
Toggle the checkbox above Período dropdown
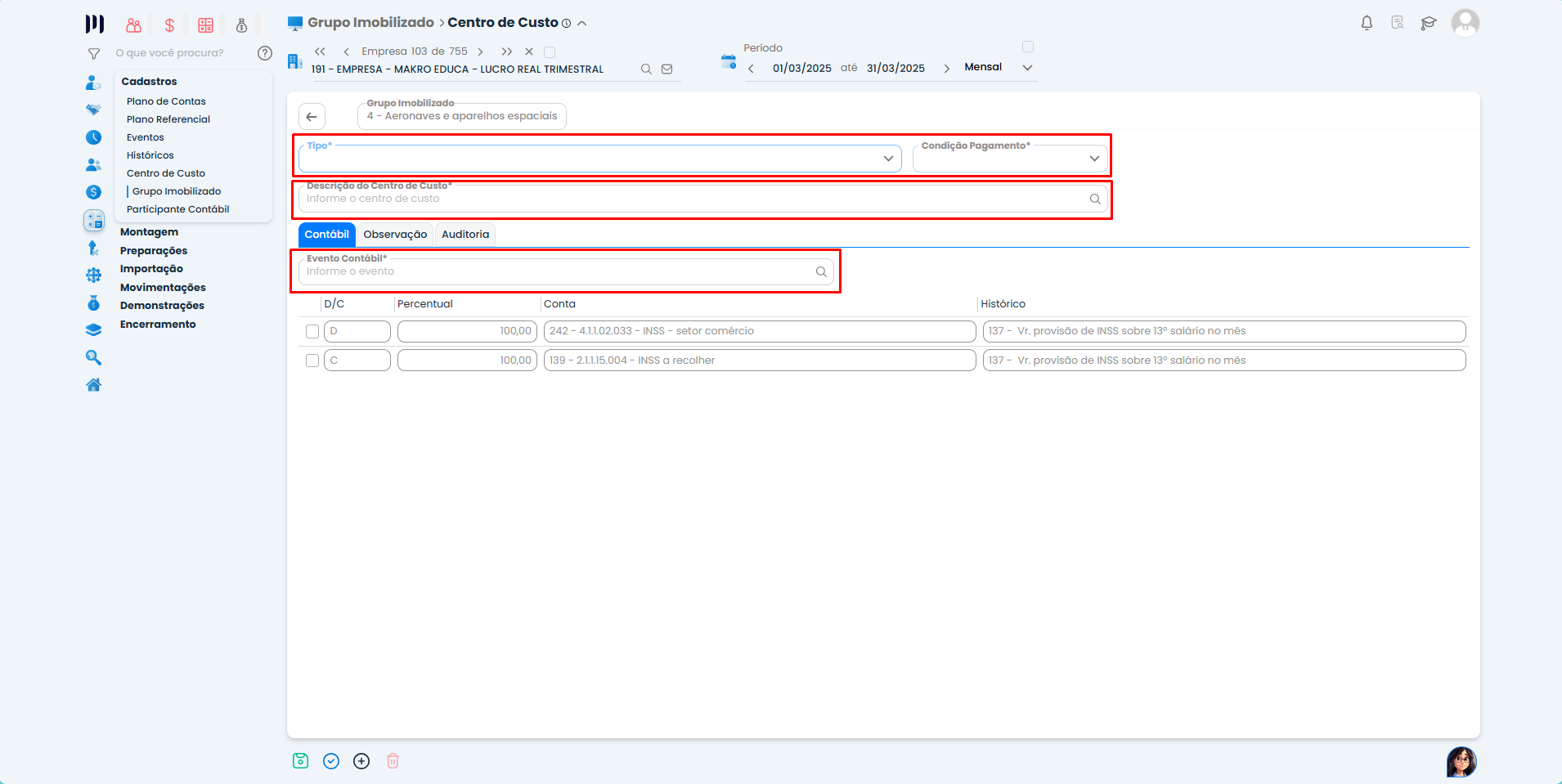click(x=1028, y=47)
